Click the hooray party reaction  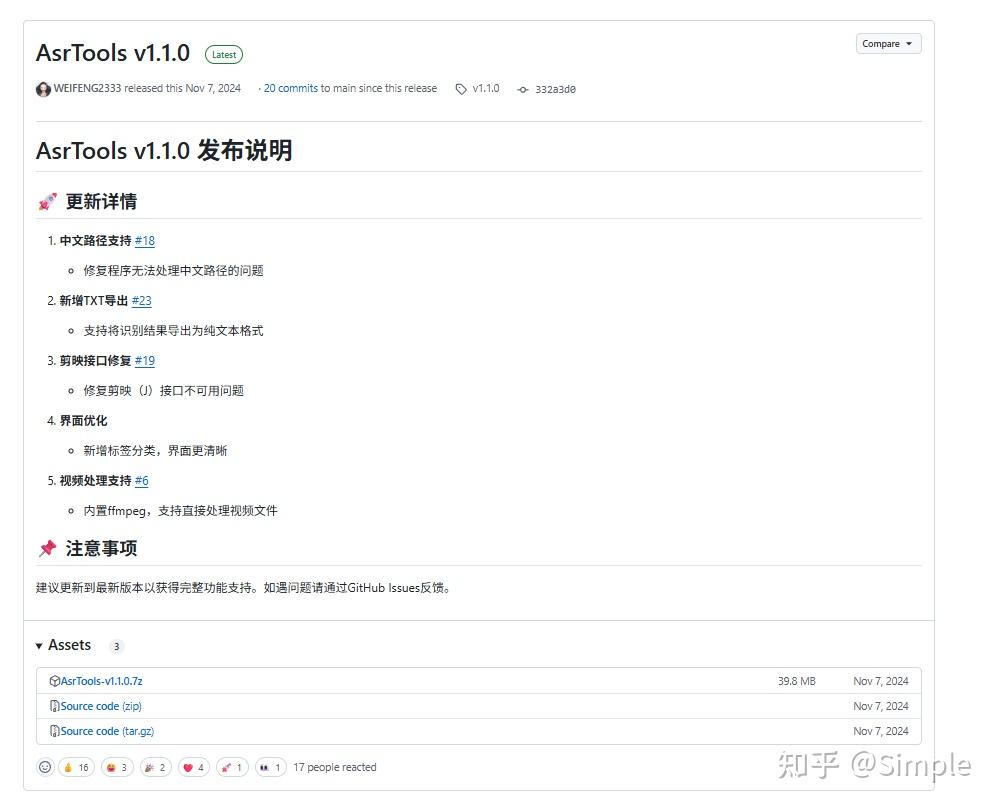(154, 767)
